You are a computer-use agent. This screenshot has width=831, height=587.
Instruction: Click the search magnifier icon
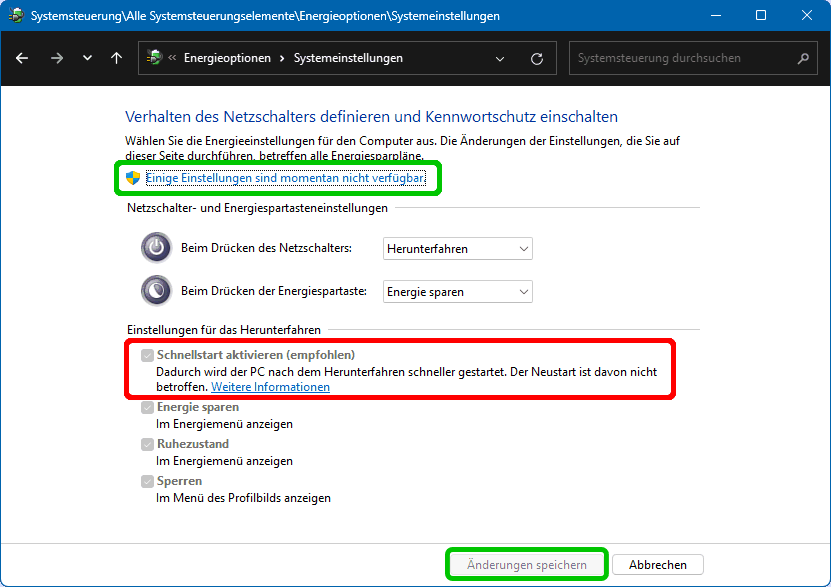tap(803, 58)
